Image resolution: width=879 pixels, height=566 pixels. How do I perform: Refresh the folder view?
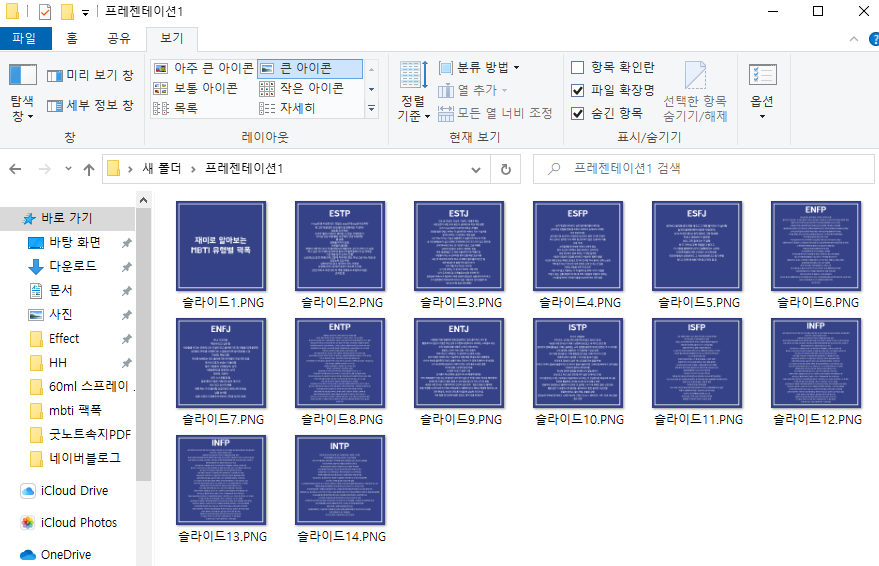point(506,169)
